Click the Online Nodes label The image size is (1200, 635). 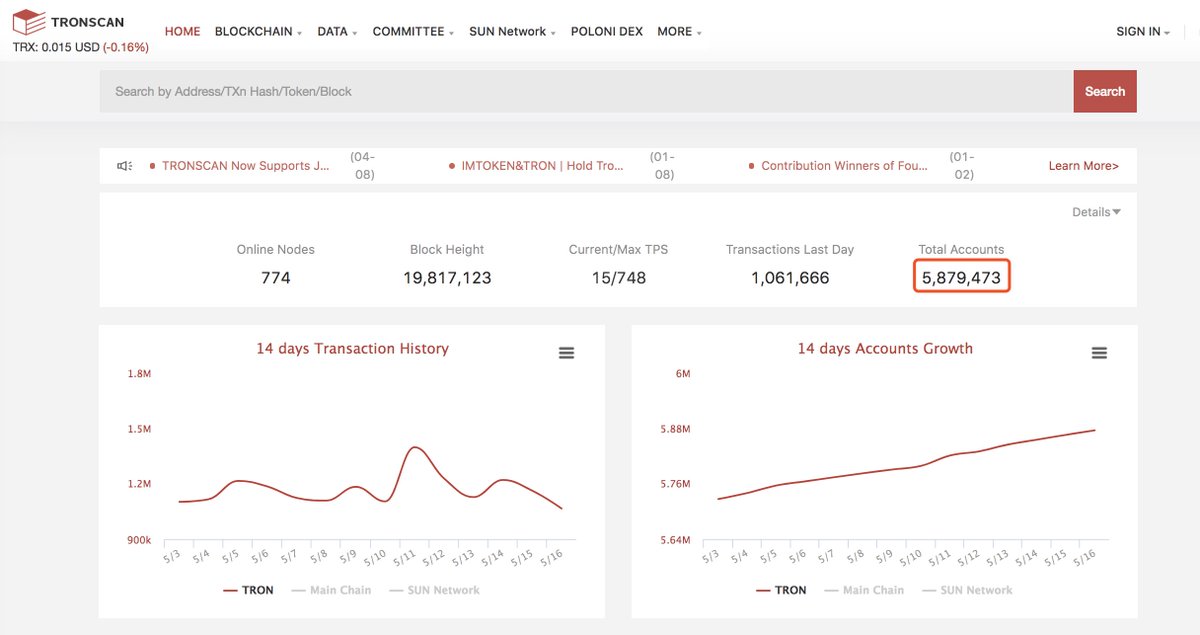click(x=275, y=250)
